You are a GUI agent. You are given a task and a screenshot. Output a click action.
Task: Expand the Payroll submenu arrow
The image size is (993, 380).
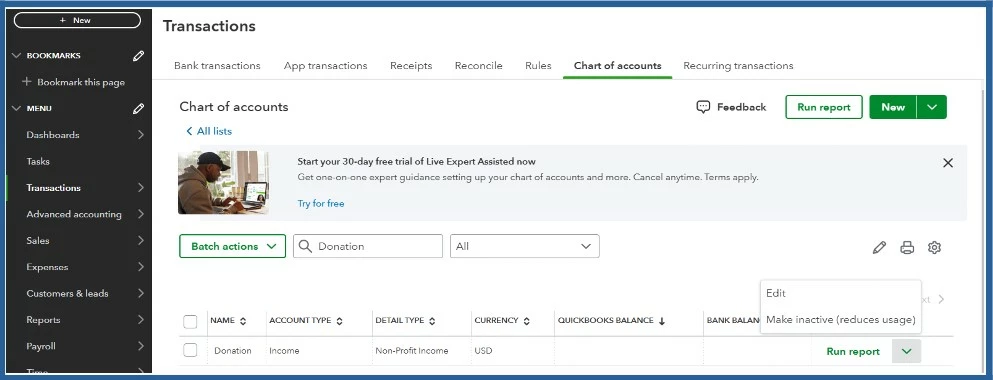(x=141, y=346)
